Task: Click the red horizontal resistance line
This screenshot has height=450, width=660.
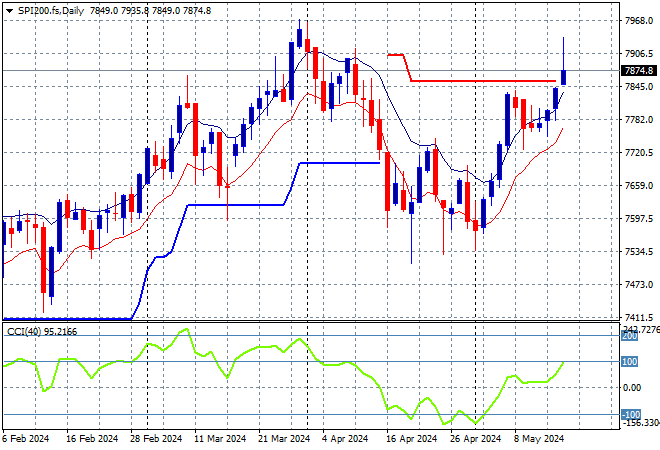Action: point(480,80)
